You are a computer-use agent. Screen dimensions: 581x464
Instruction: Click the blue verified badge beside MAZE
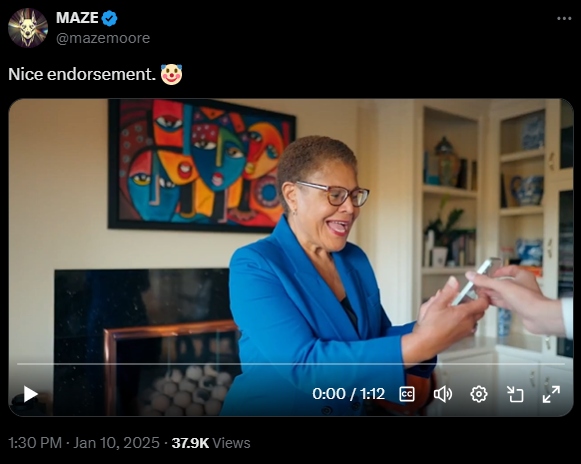click(x=109, y=19)
